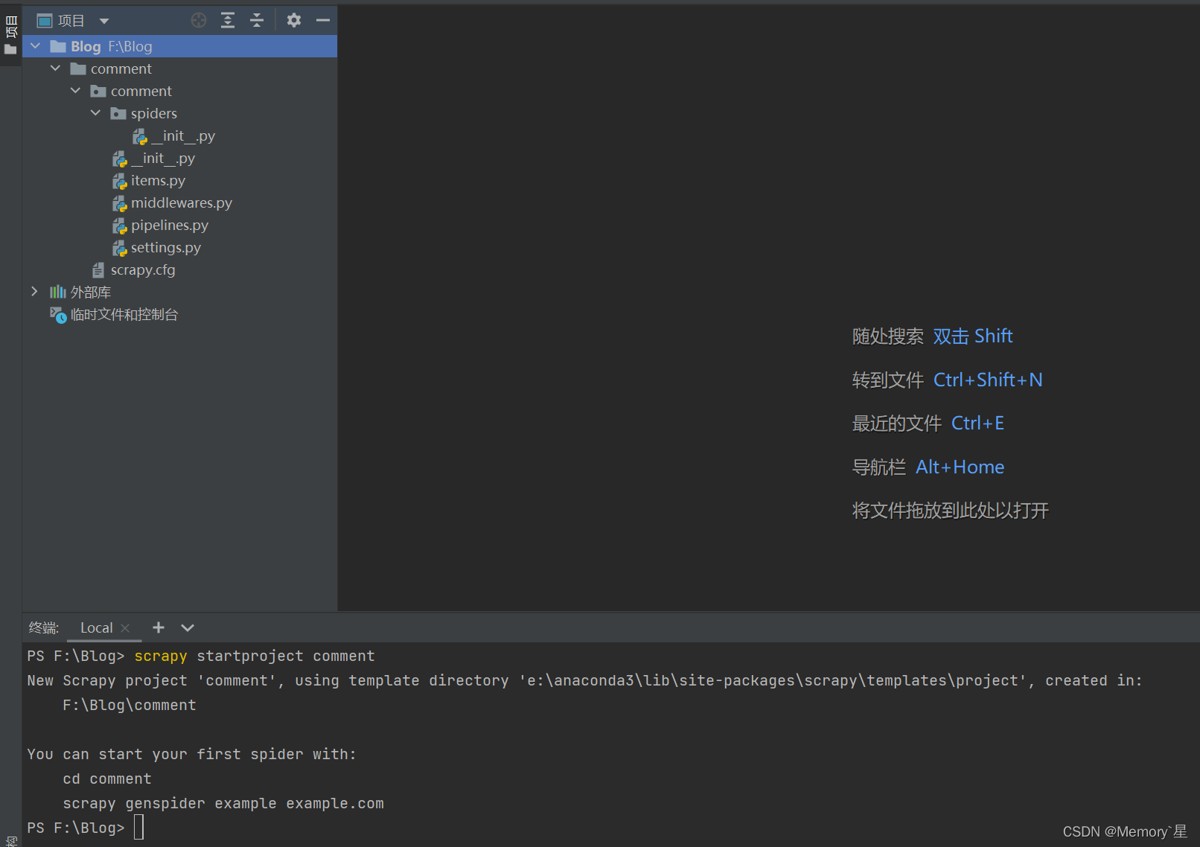Click the external libraries bar icon
This screenshot has width=1200, height=847.
(x=58, y=292)
